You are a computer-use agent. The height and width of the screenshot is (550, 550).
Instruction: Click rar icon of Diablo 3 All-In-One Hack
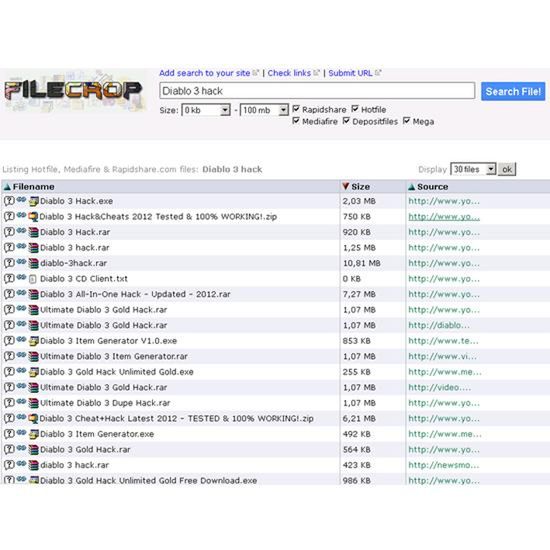[34, 294]
